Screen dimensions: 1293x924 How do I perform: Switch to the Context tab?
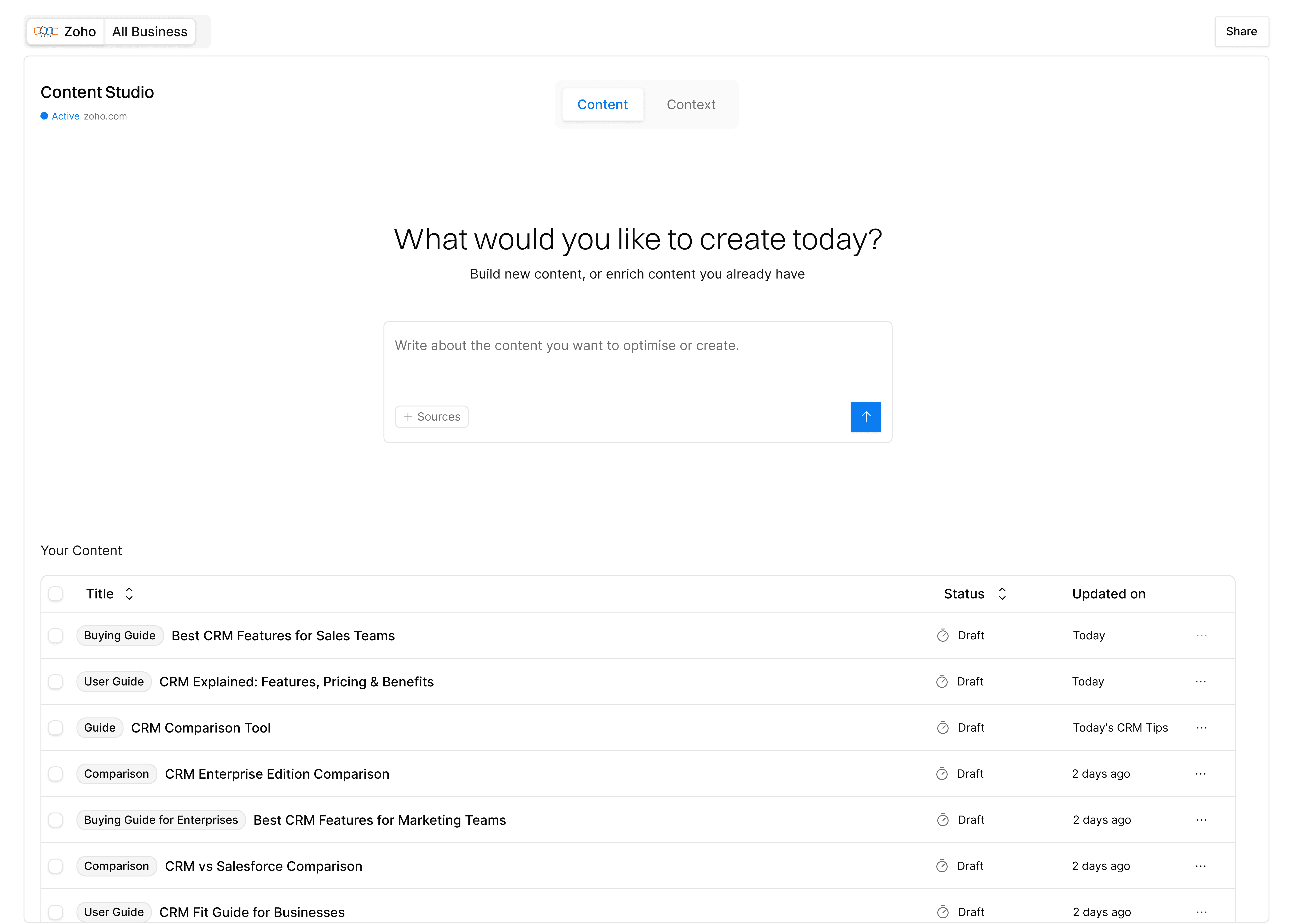coord(691,105)
